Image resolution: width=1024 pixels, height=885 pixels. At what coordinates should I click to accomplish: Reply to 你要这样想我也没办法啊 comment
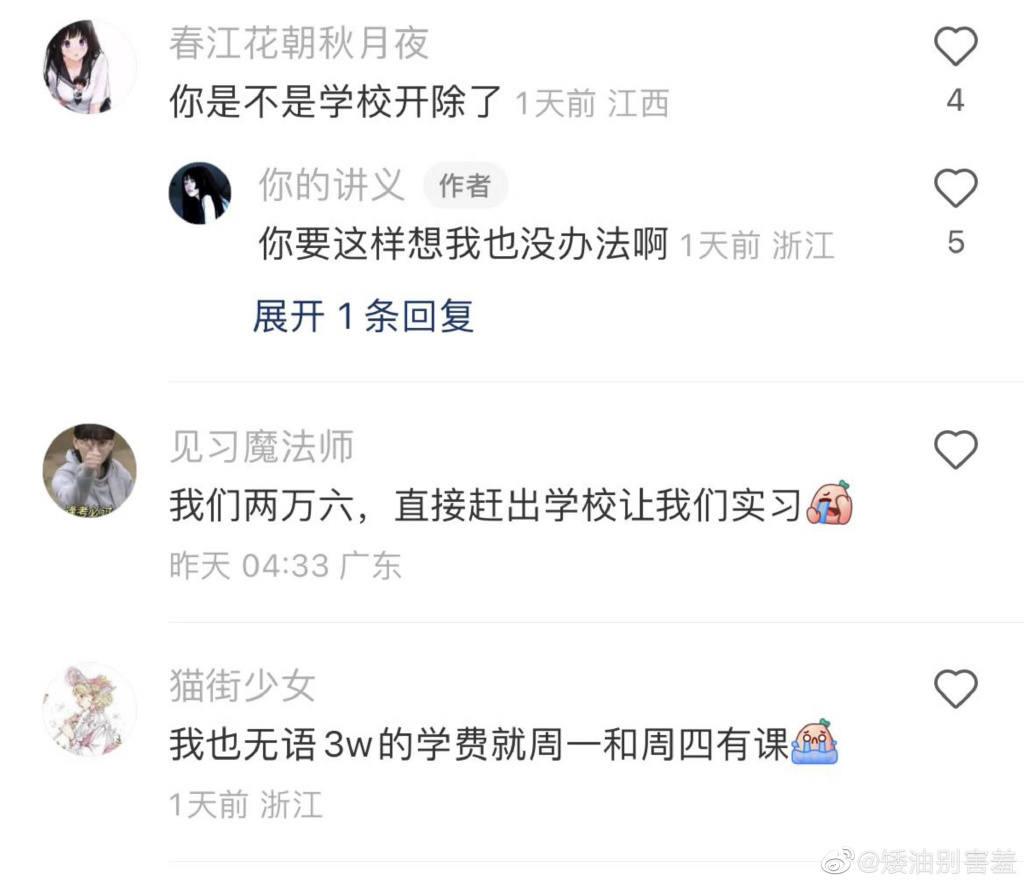464,244
